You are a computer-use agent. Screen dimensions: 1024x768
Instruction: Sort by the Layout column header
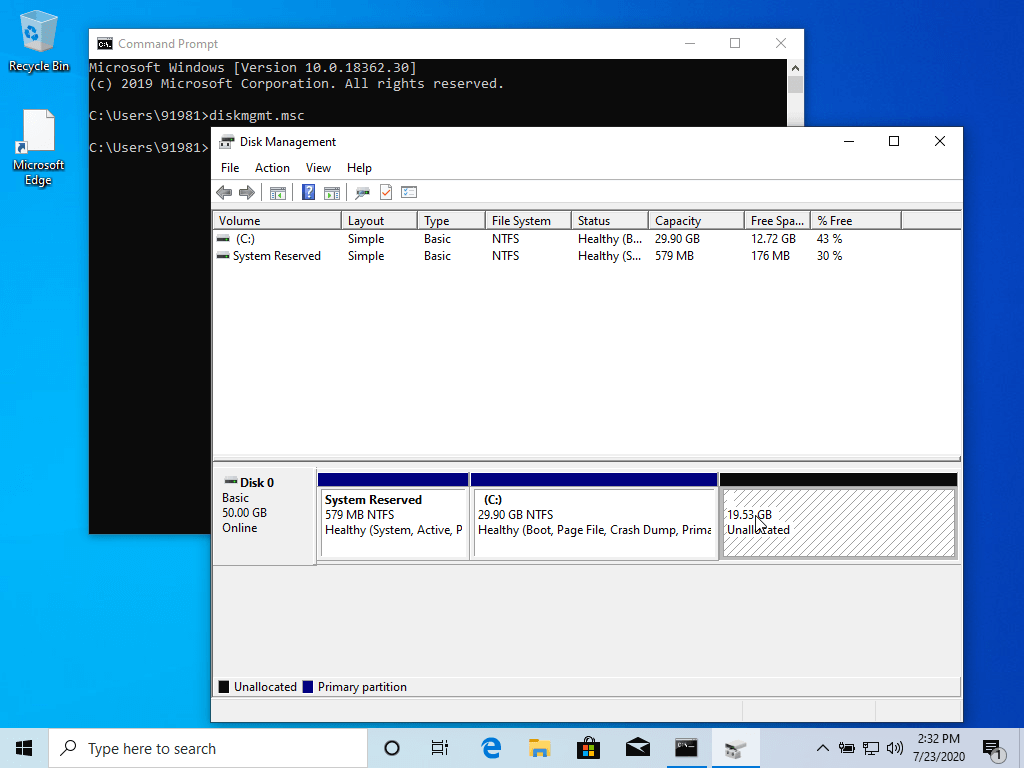pyautogui.click(x=379, y=221)
